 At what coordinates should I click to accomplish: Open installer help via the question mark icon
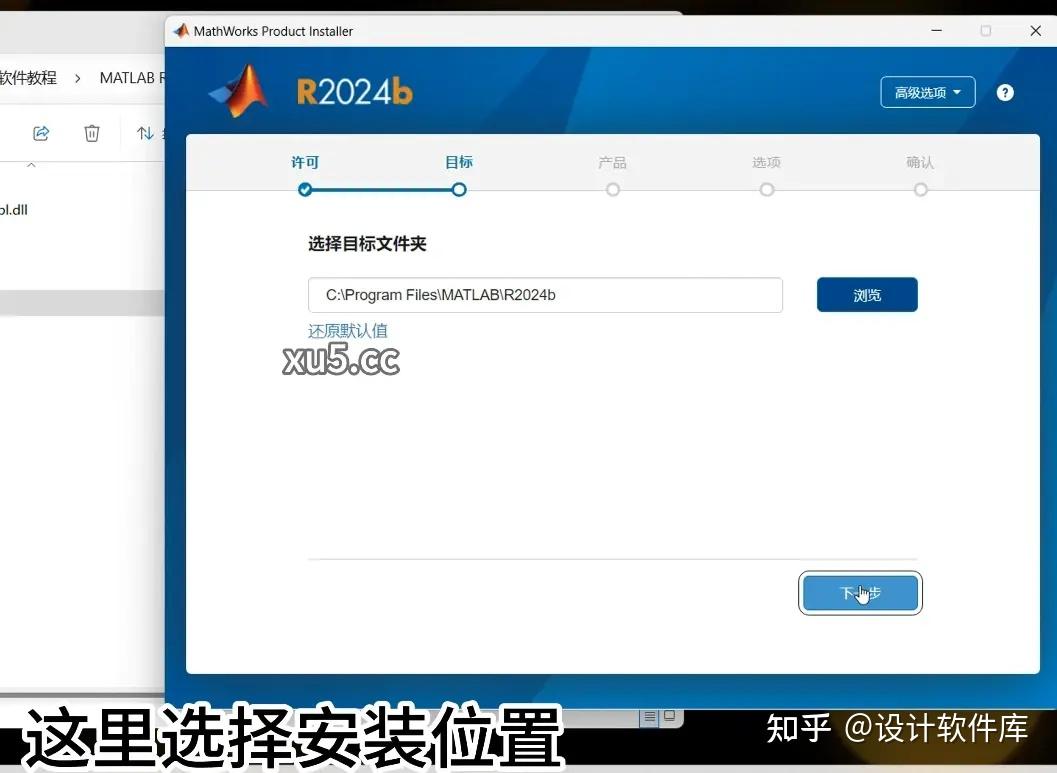[1004, 92]
